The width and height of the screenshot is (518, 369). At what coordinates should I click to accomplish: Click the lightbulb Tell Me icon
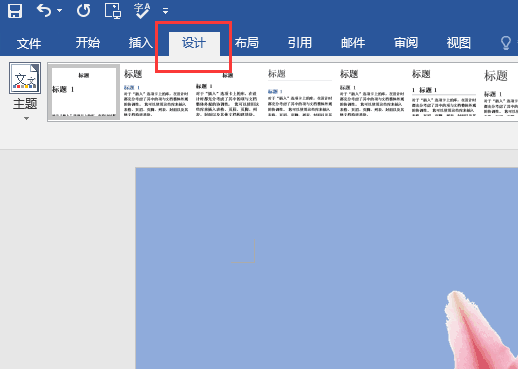pos(506,43)
